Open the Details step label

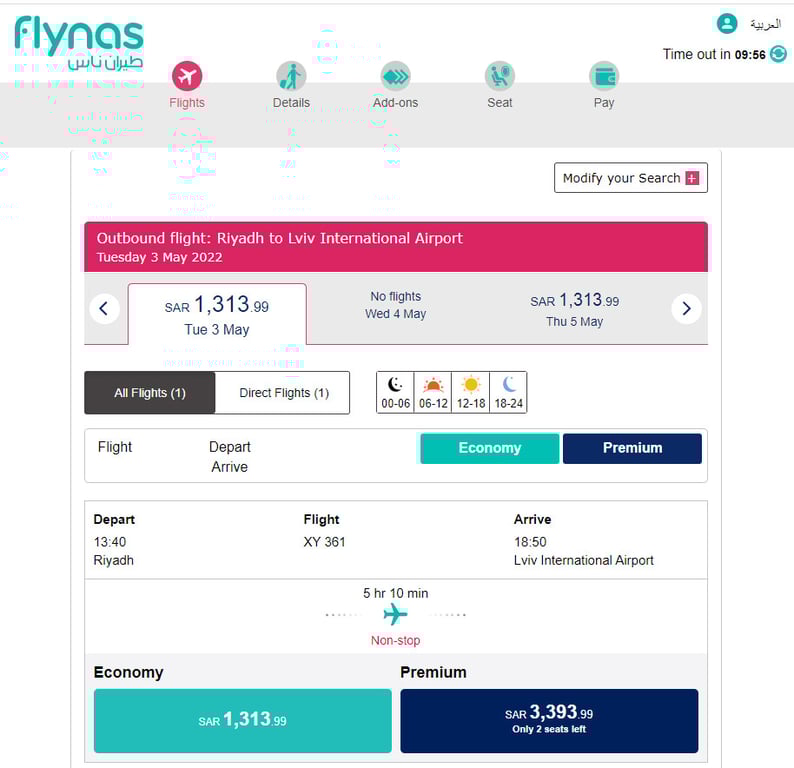point(291,103)
